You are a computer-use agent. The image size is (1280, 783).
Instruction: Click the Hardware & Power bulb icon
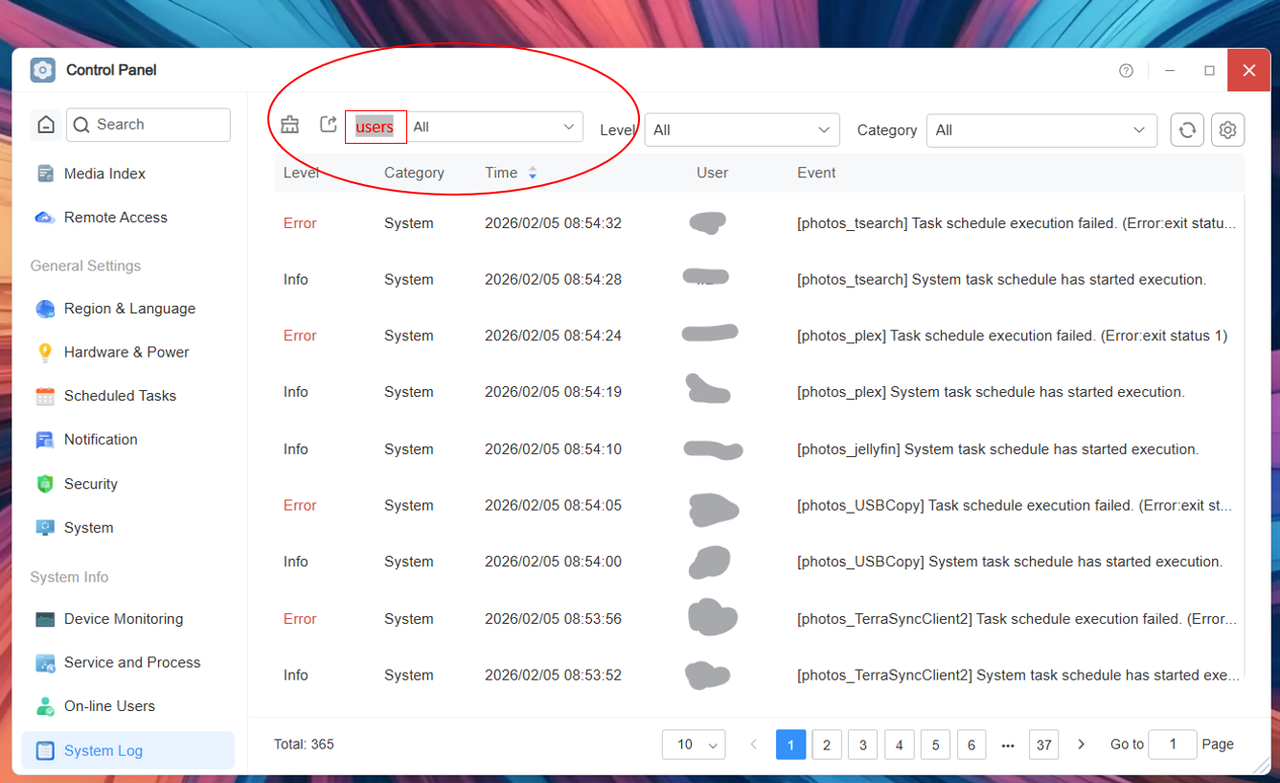tap(45, 352)
